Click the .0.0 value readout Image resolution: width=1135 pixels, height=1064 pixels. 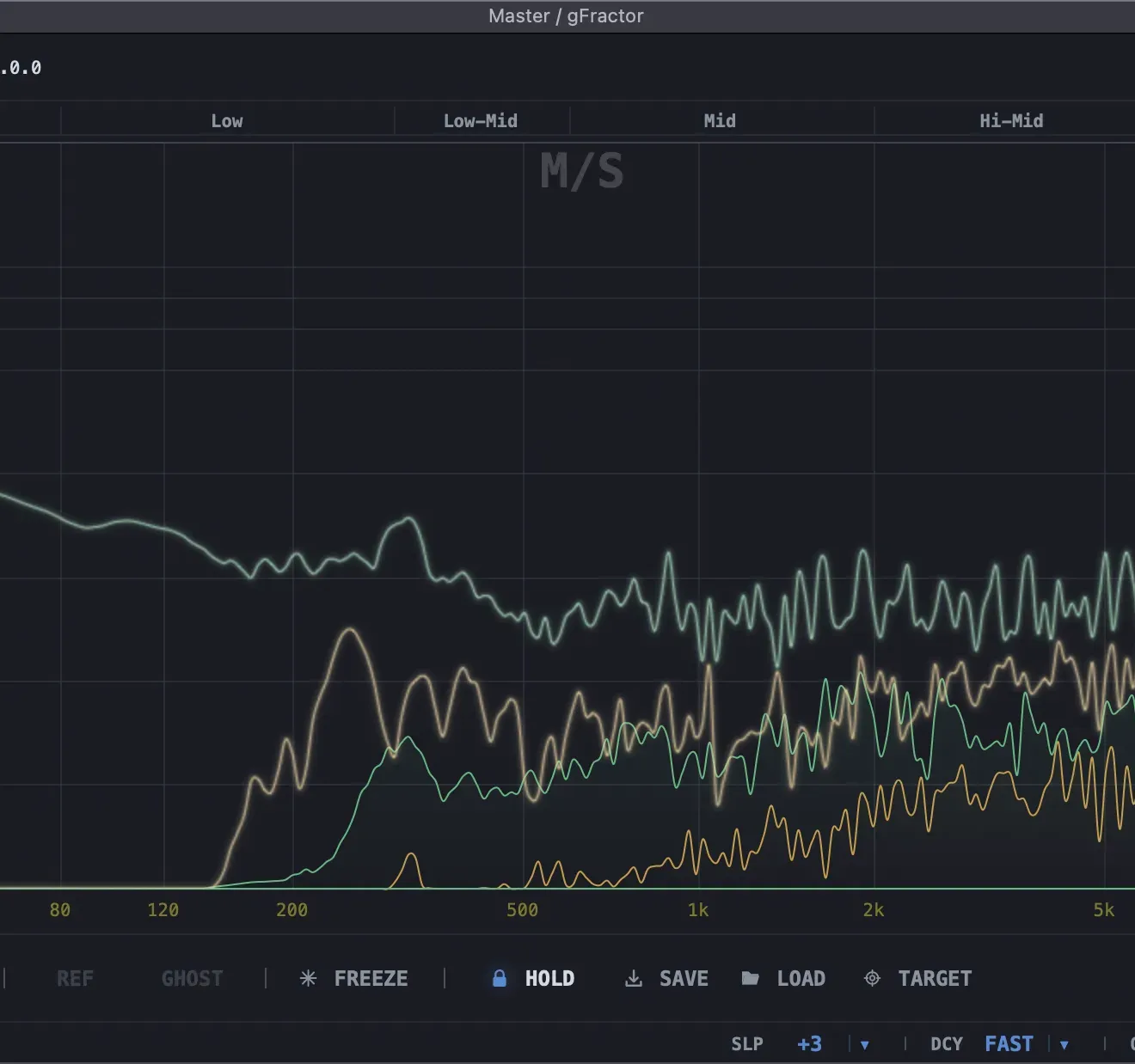click(21, 67)
